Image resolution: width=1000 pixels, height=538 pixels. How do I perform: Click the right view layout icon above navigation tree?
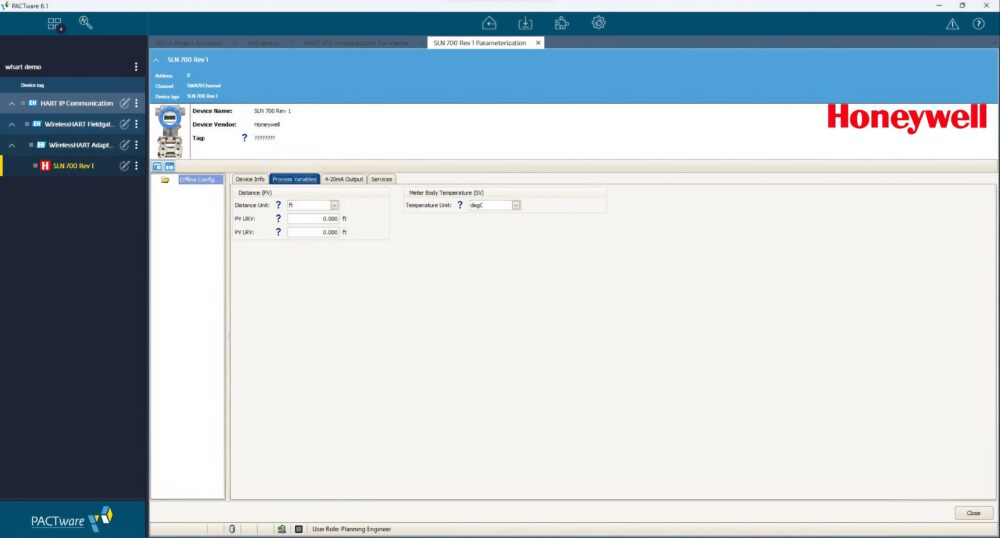click(x=170, y=166)
